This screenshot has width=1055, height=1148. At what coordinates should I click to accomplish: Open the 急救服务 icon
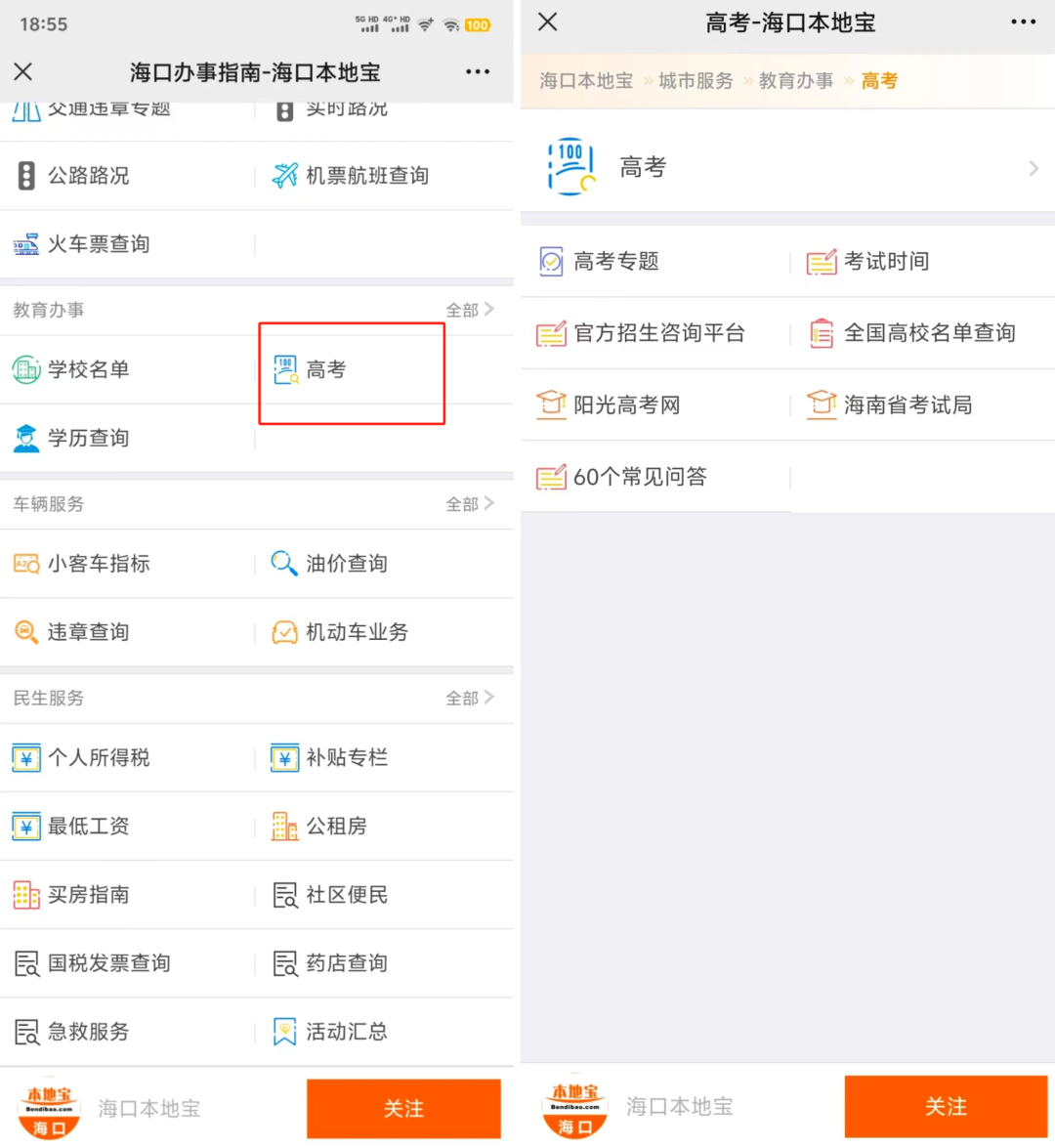pyautogui.click(x=27, y=1032)
